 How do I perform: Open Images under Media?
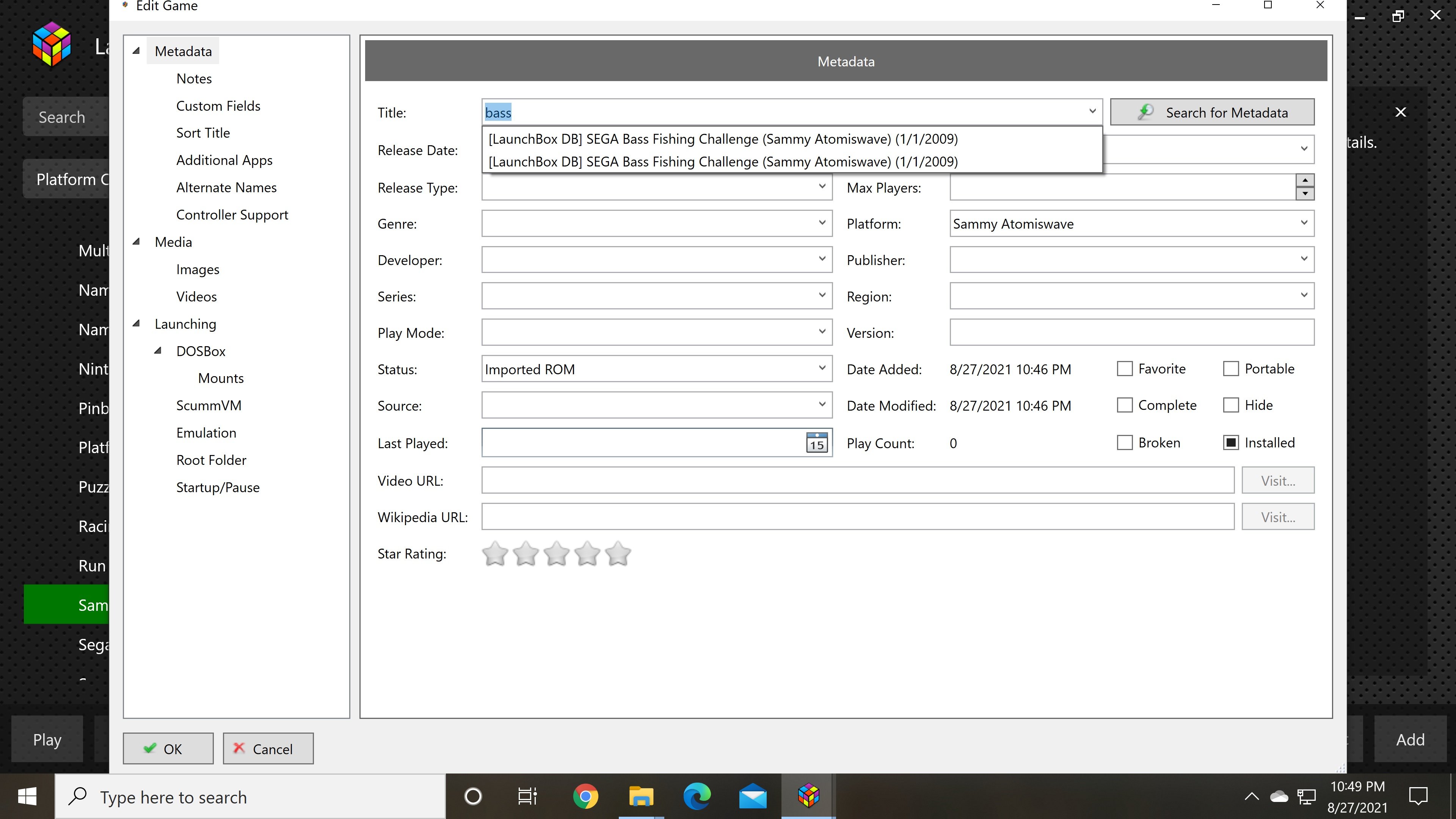pyautogui.click(x=197, y=269)
